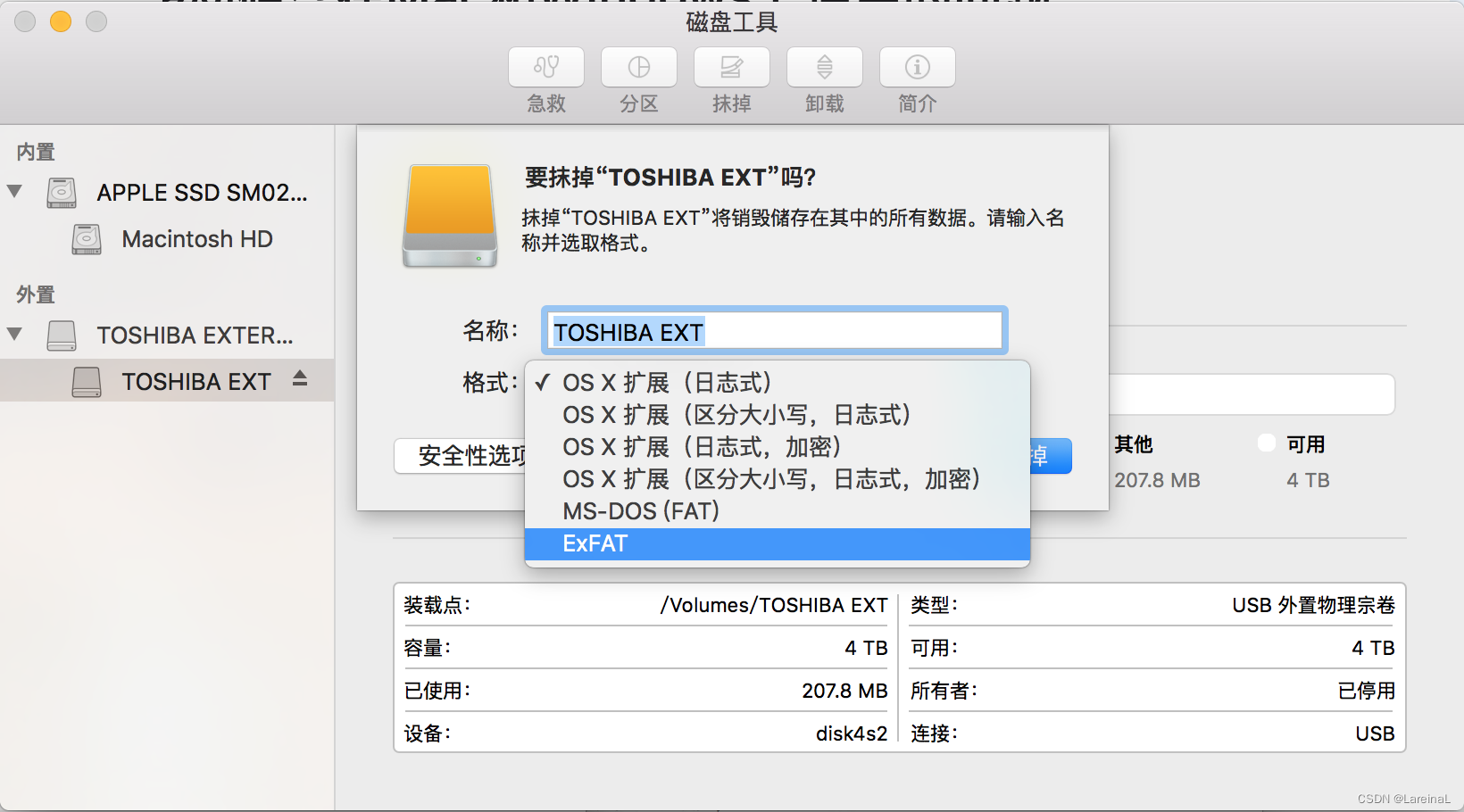Image resolution: width=1464 pixels, height=812 pixels.
Task: Choose MS-DOS (FAT) format
Action: pos(778,511)
